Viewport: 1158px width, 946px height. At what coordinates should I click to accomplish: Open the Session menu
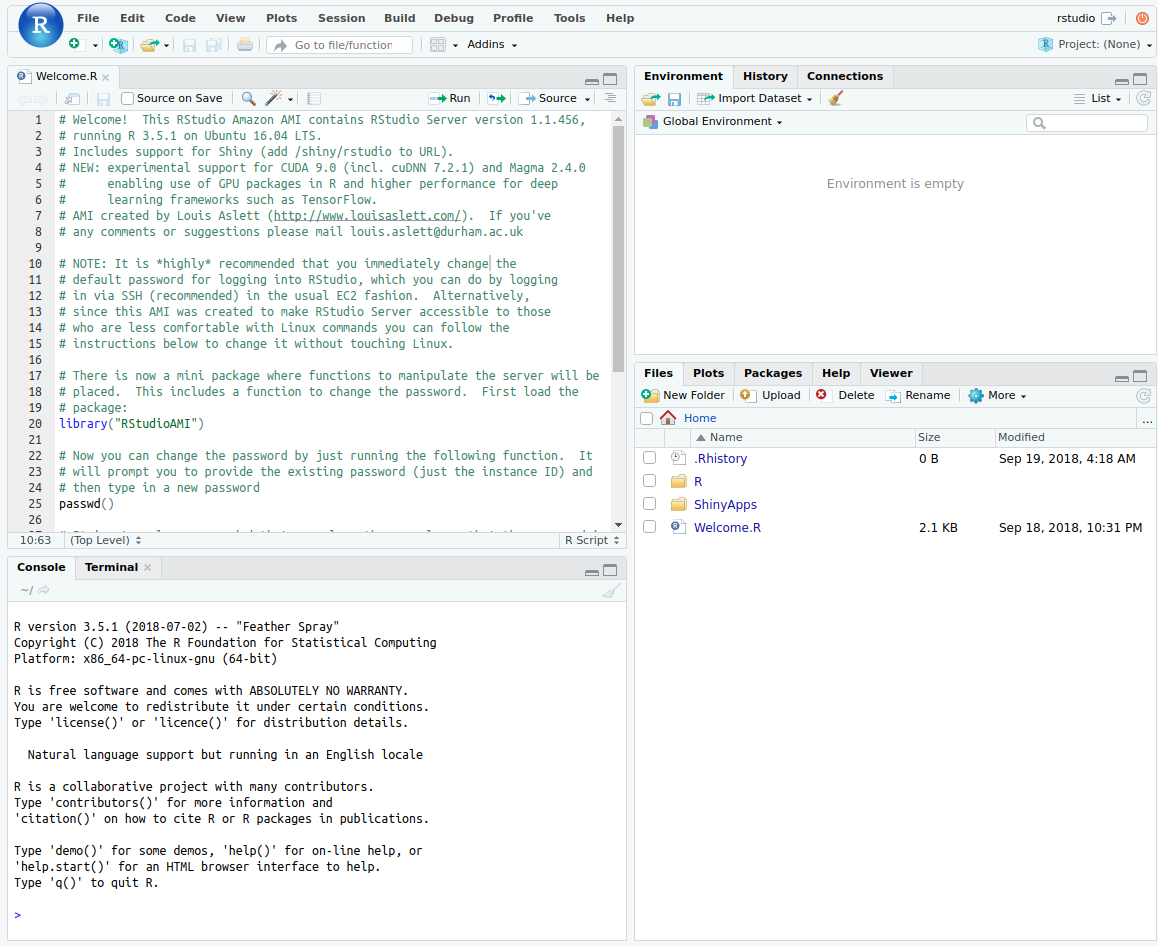(341, 18)
